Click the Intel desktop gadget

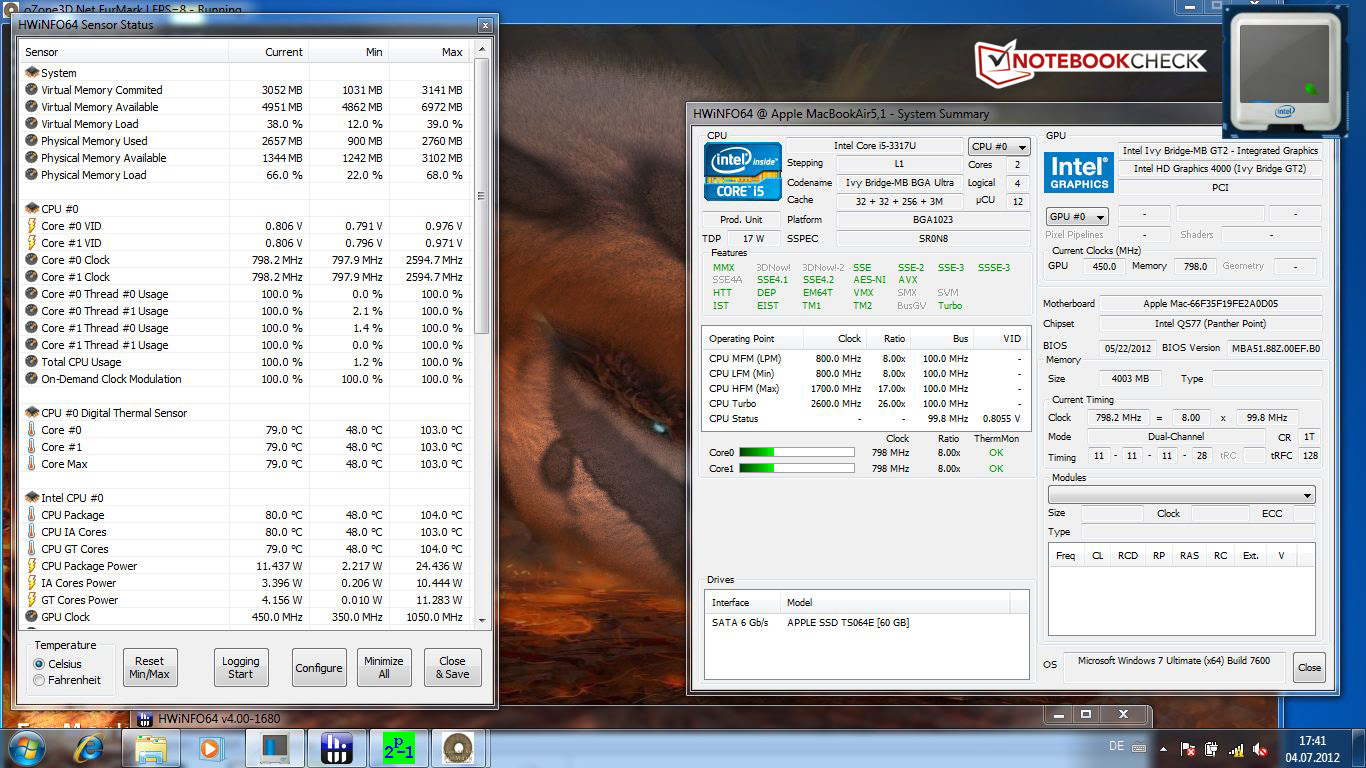[1285, 73]
